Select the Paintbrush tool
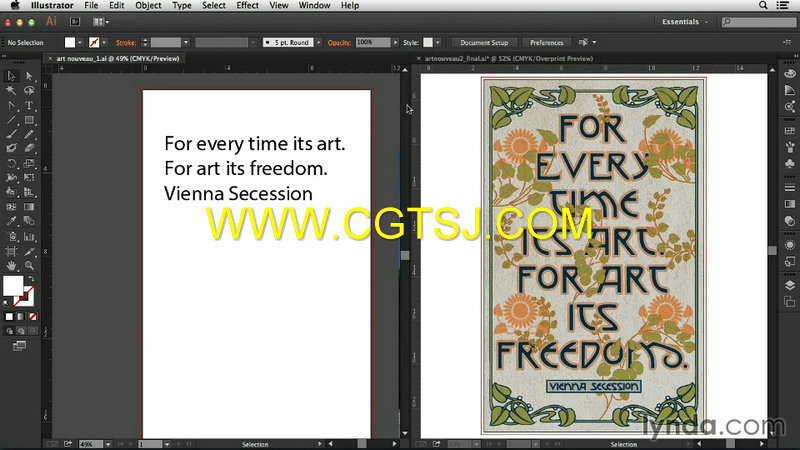Screen dimensions: 800x450 click(x=11, y=135)
